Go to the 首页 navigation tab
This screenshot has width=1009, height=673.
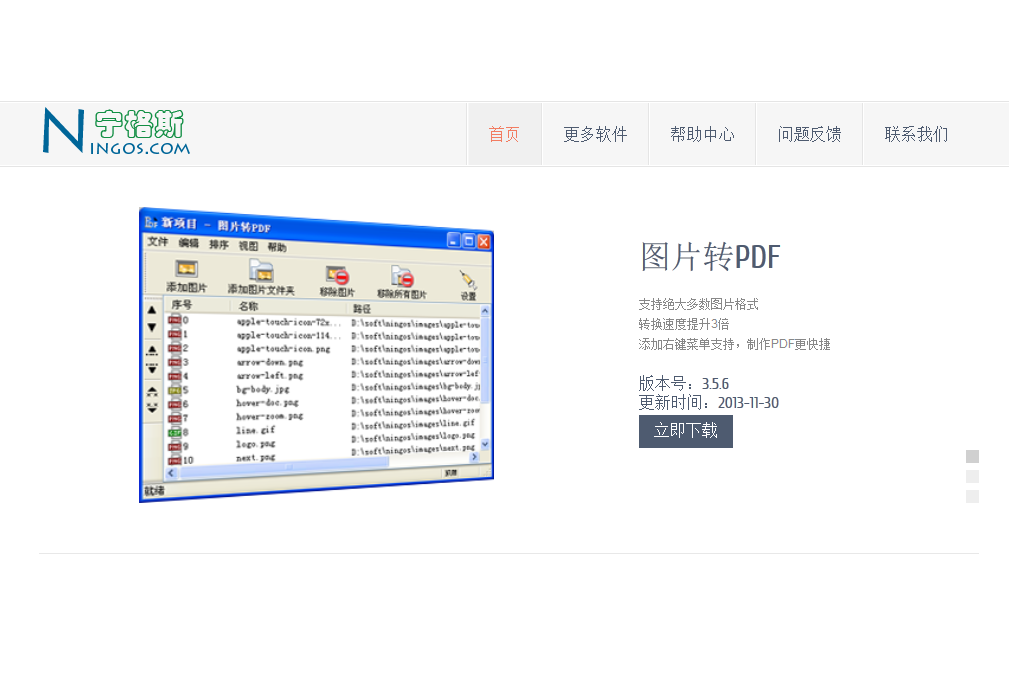pyautogui.click(x=504, y=134)
